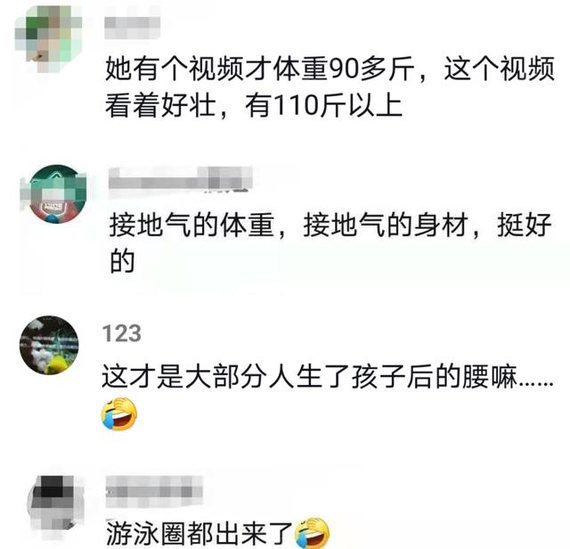570x549 pixels.
Task: Click the laughing emoji after 游泳圈都出来了
Action: (312, 533)
